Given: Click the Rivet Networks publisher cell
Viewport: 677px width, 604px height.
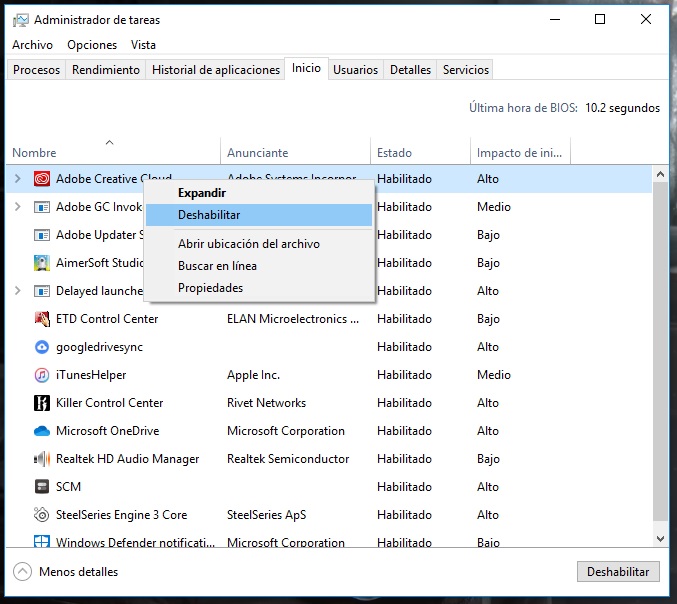Looking at the screenshot, I should (266, 403).
